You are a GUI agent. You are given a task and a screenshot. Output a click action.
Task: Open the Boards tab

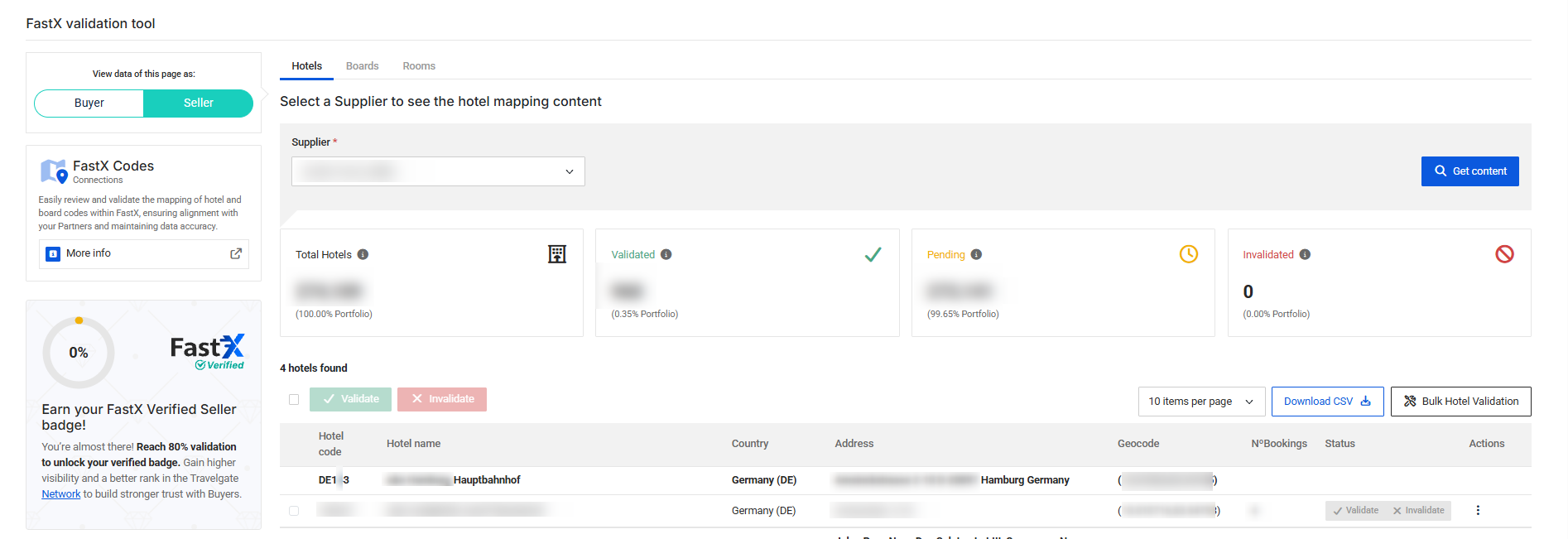tap(362, 66)
